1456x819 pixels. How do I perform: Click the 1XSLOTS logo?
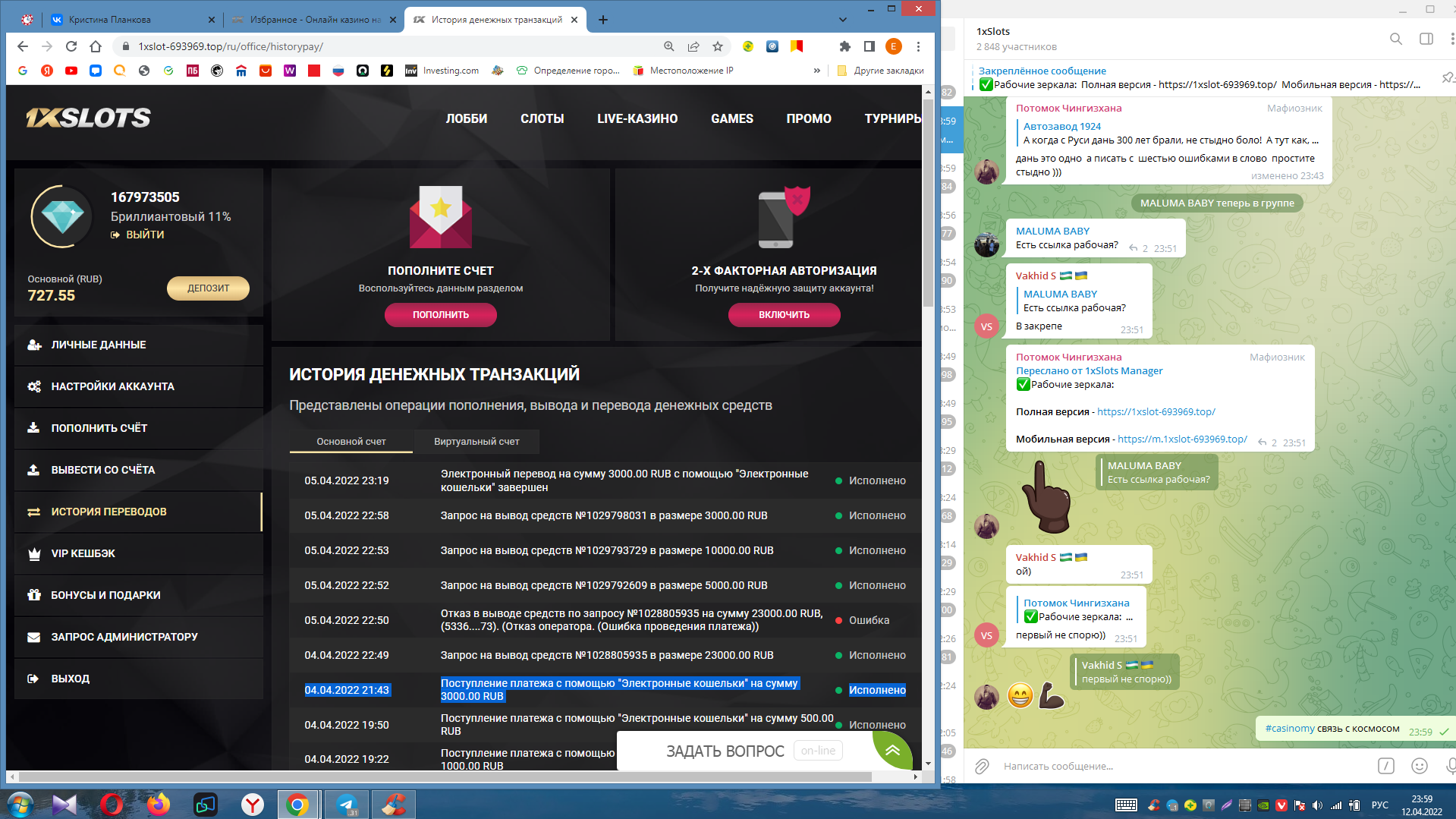click(89, 118)
